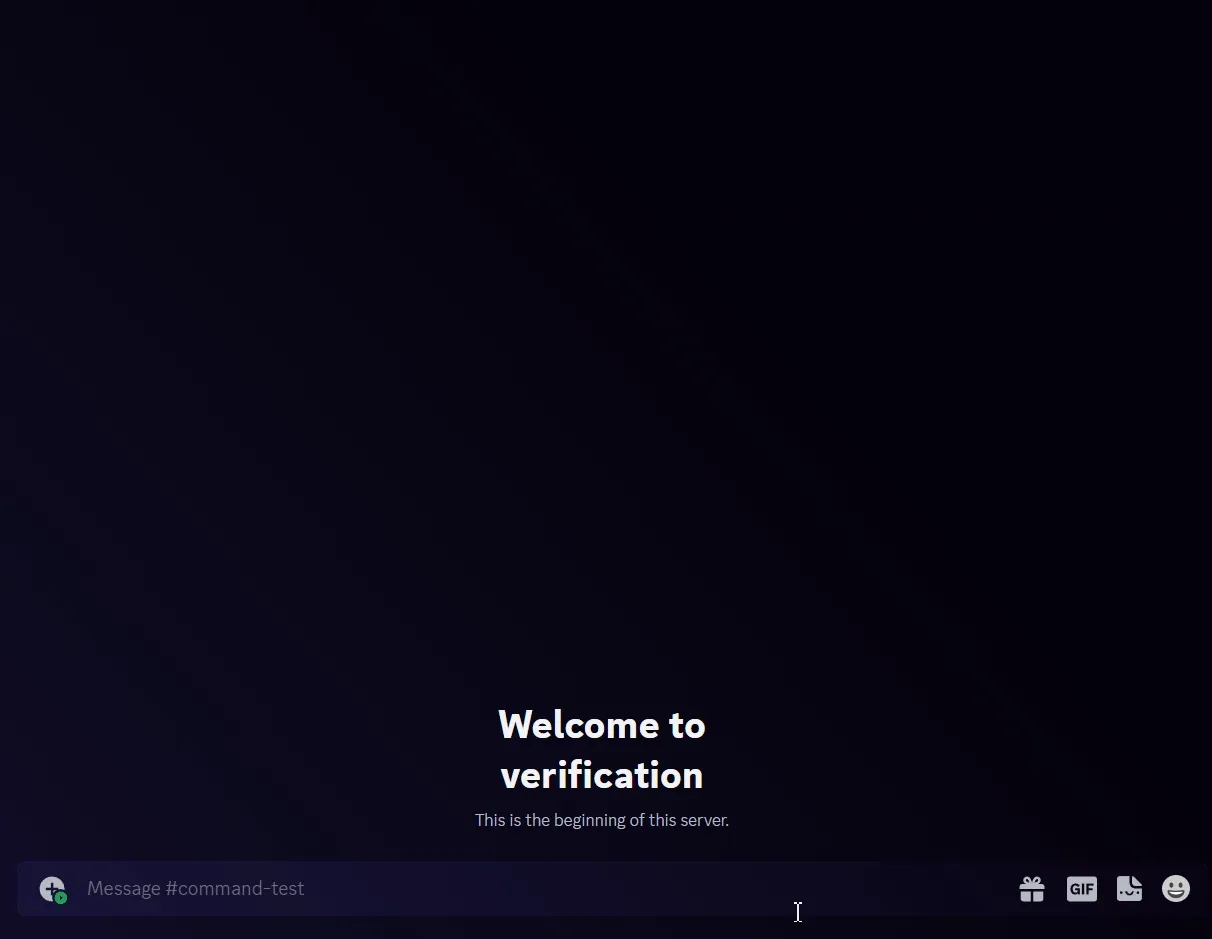Click the "Welcome to" line of the heading
The width and height of the screenshot is (1212, 939).
pos(602,725)
